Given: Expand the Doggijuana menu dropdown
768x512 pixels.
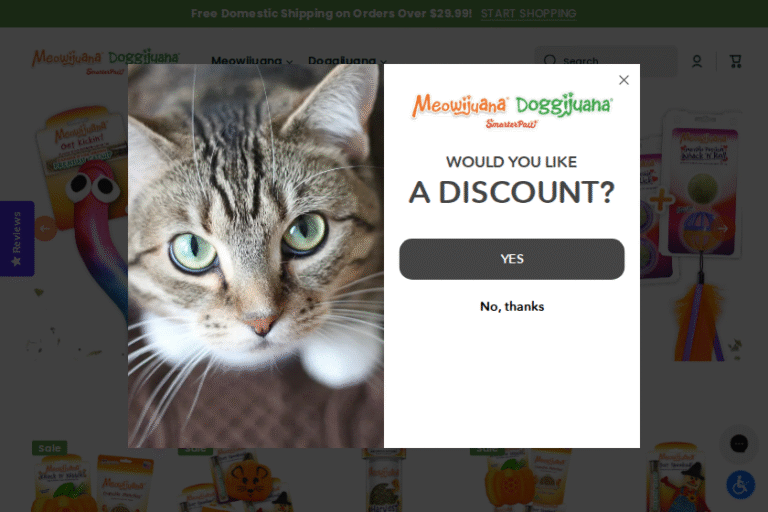Looking at the screenshot, I should tap(347, 61).
